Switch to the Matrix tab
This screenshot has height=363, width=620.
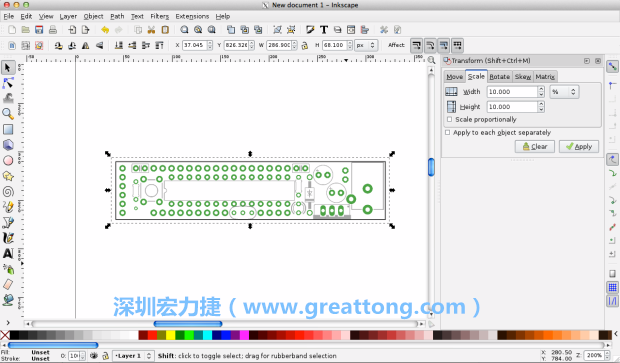click(x=545, y=77)
